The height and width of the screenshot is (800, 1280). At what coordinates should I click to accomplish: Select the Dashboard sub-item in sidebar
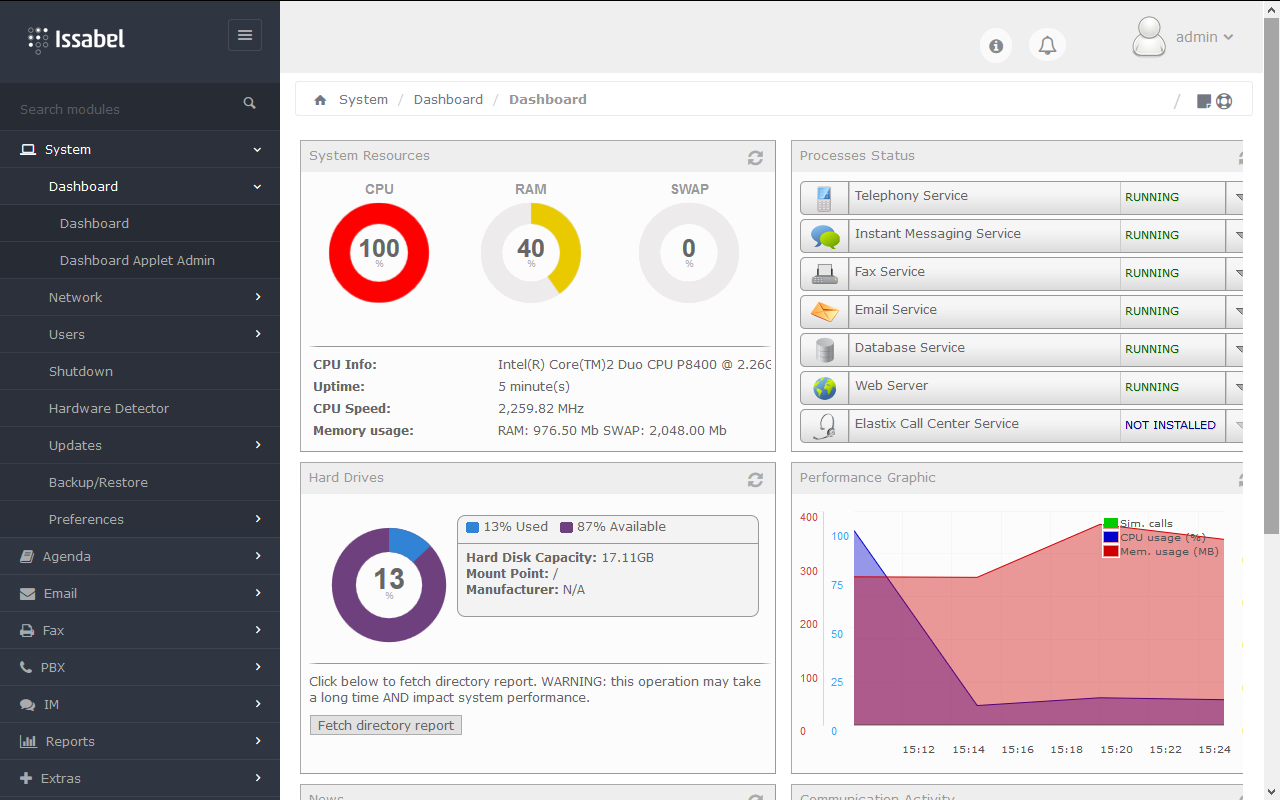[x=140, y=224]
